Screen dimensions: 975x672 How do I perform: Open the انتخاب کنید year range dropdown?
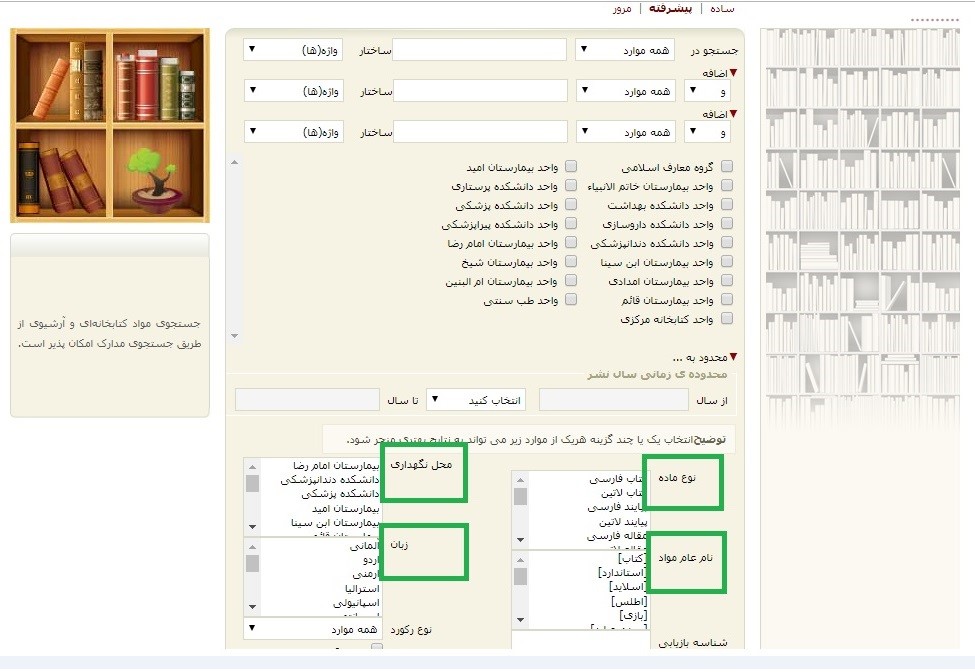476,400
